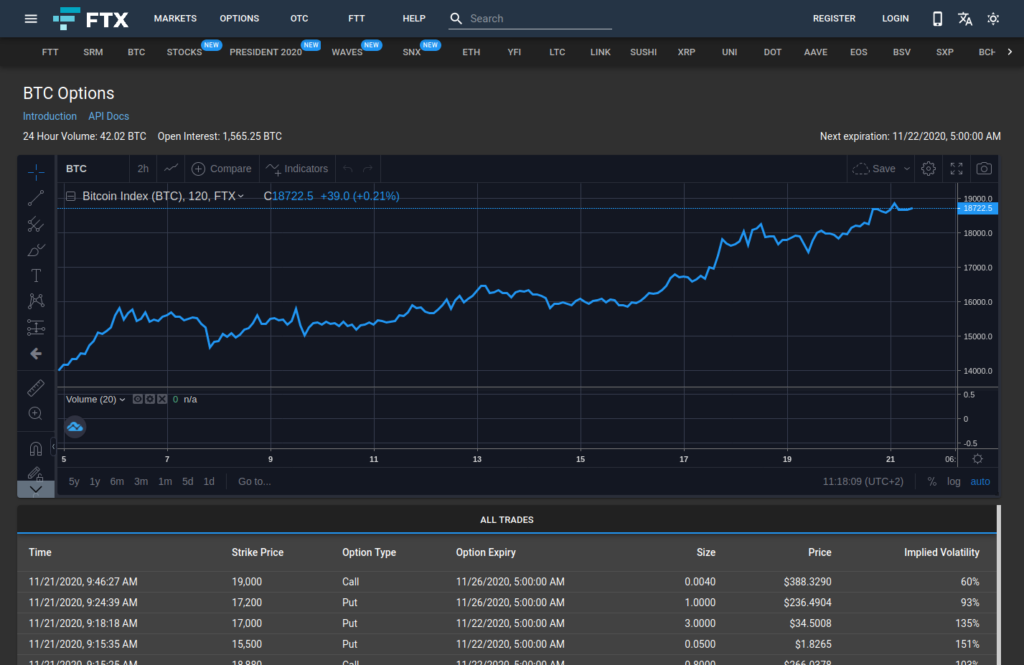Open the Compare symbol button
Image resolution: width=1024 pixels, height=665 pixels.
221,169
